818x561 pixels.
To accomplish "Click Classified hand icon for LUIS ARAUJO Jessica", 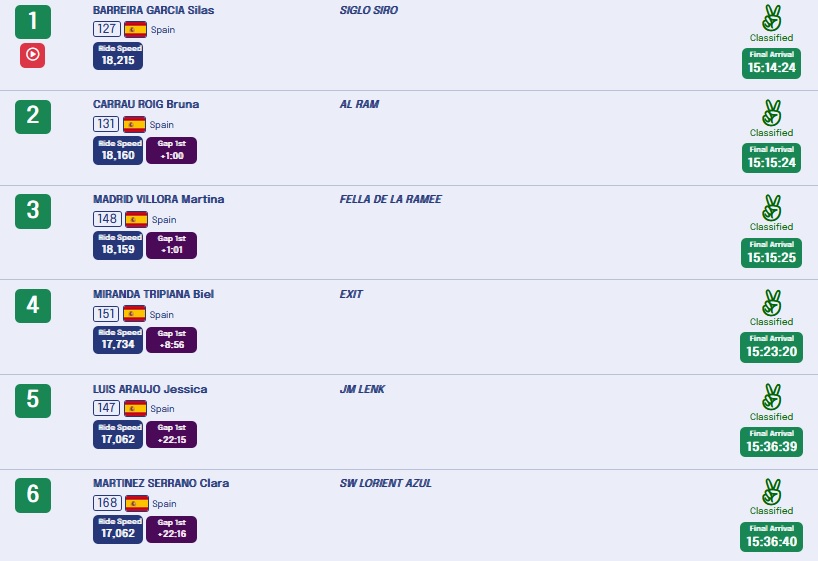I will pos(771,396).
